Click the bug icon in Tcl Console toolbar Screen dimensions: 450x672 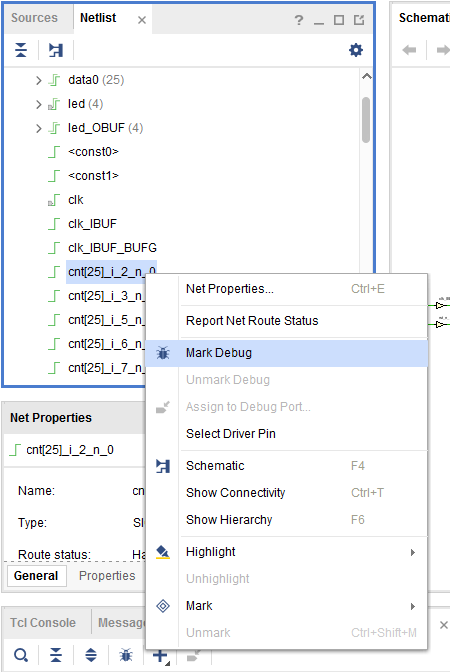tap(126, 655)
